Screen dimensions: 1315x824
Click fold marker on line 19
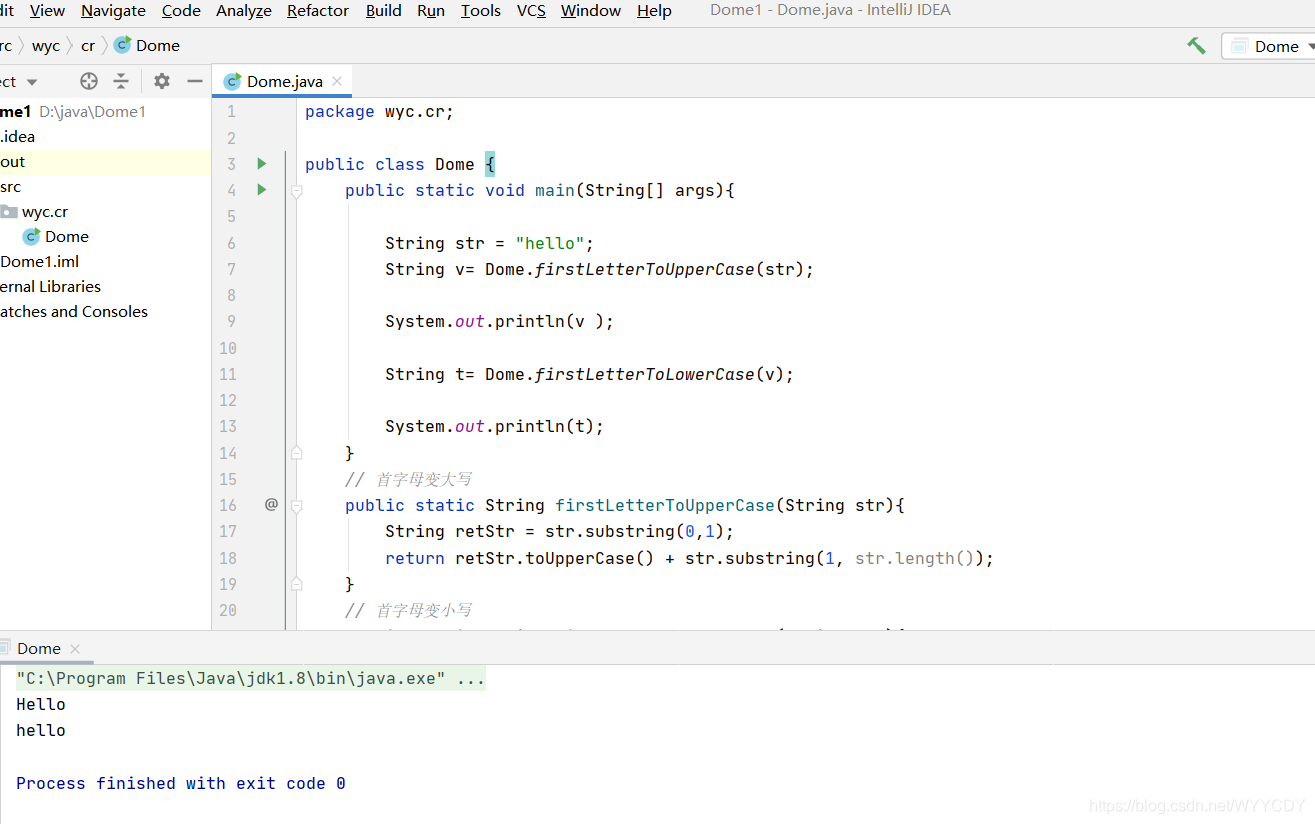(296, 584)
